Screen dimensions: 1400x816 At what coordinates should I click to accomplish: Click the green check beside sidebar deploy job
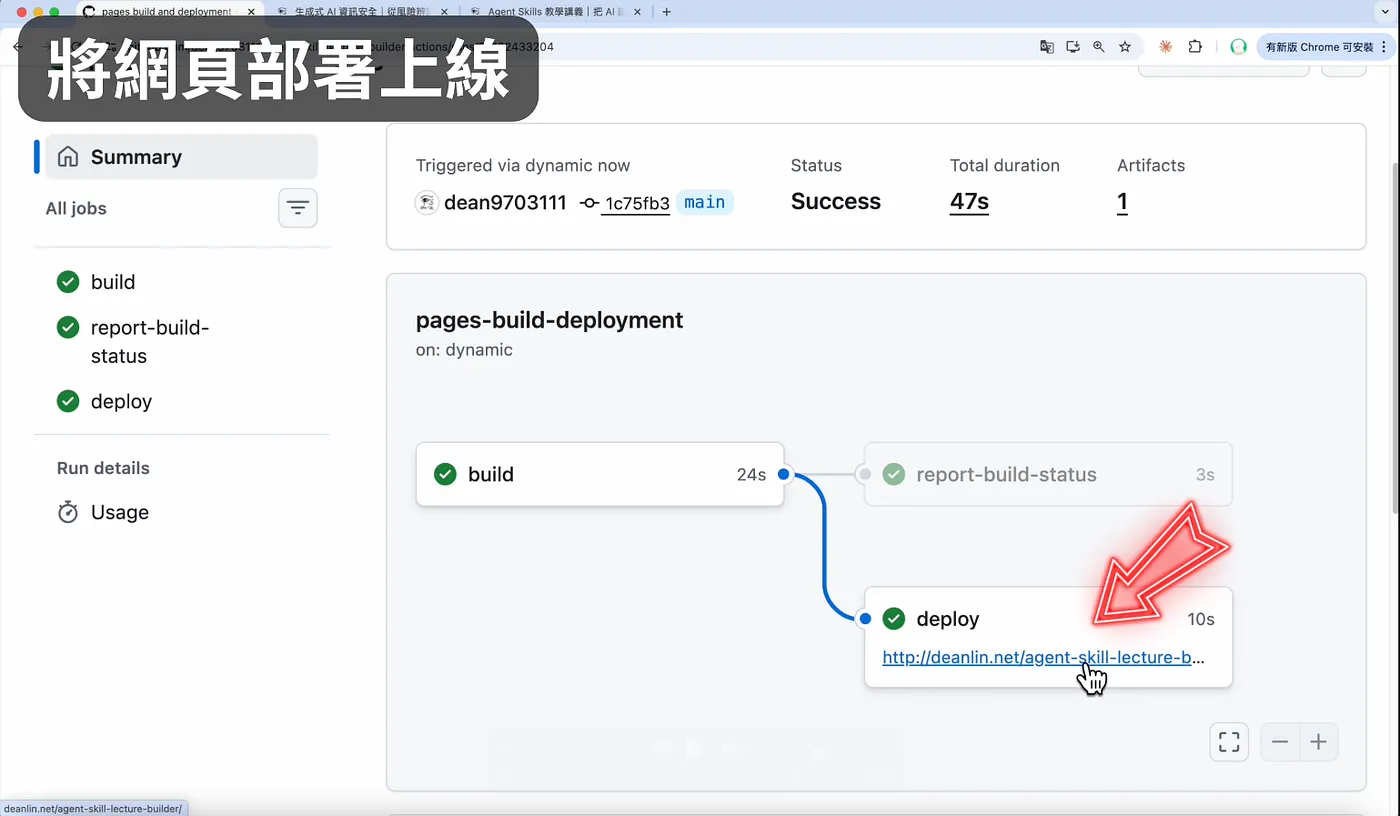(x=68, y=401)
